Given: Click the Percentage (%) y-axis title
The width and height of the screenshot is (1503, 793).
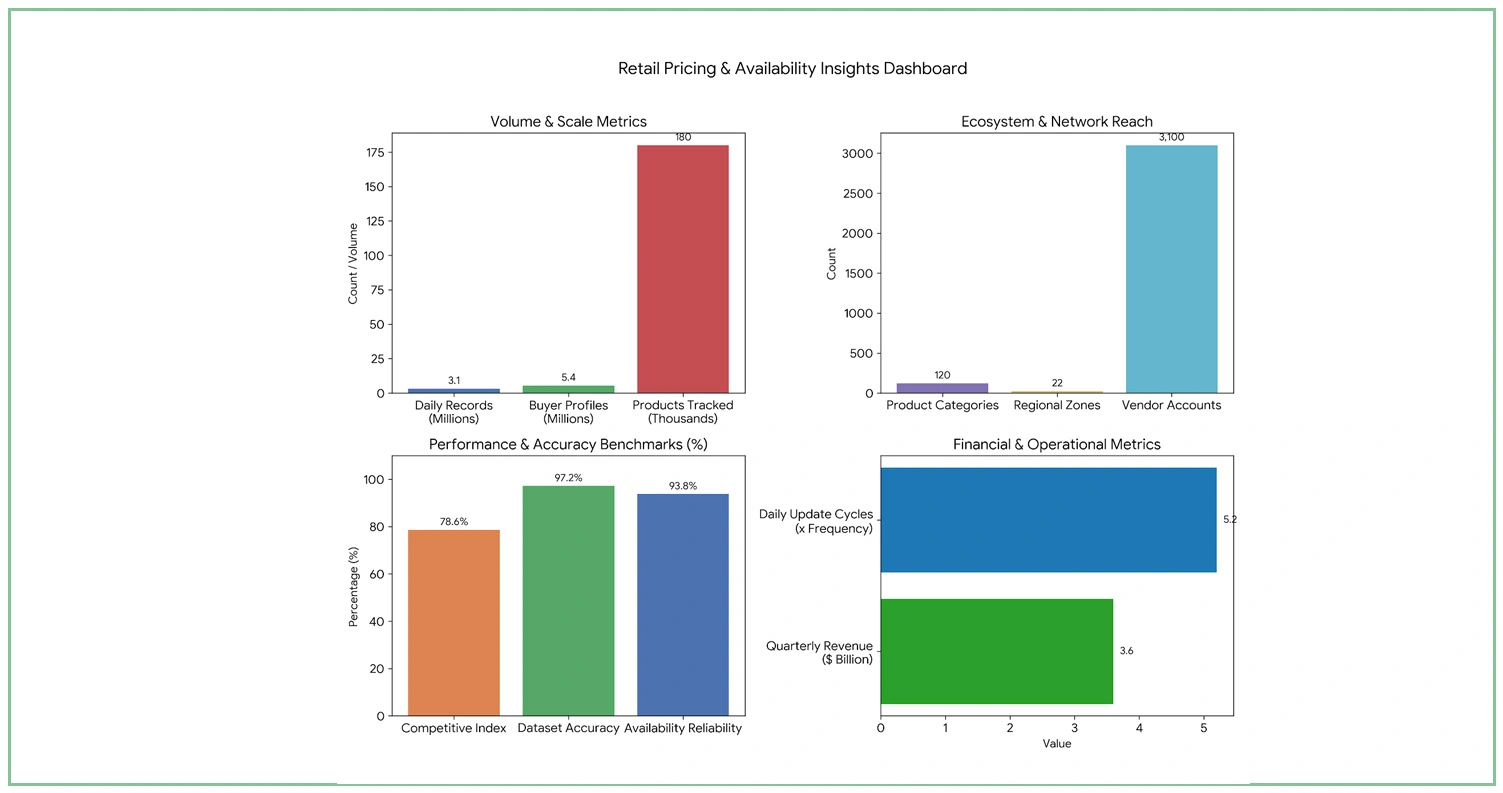Looking at the screenshot, I should 353,586.
